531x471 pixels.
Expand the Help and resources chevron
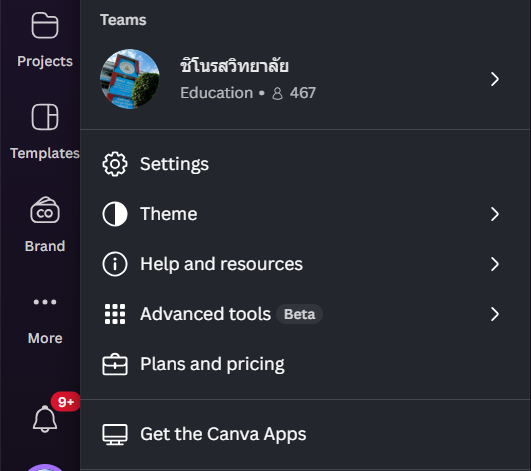495,264
